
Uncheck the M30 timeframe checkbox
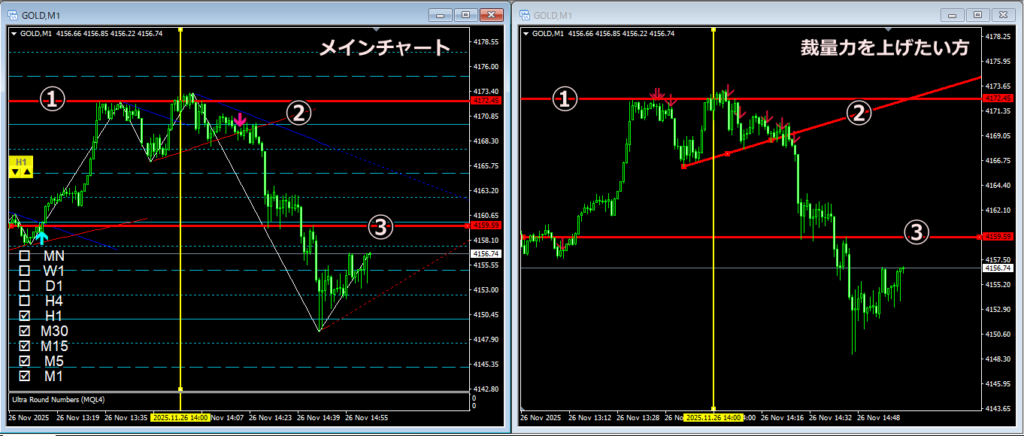point(24,331)
